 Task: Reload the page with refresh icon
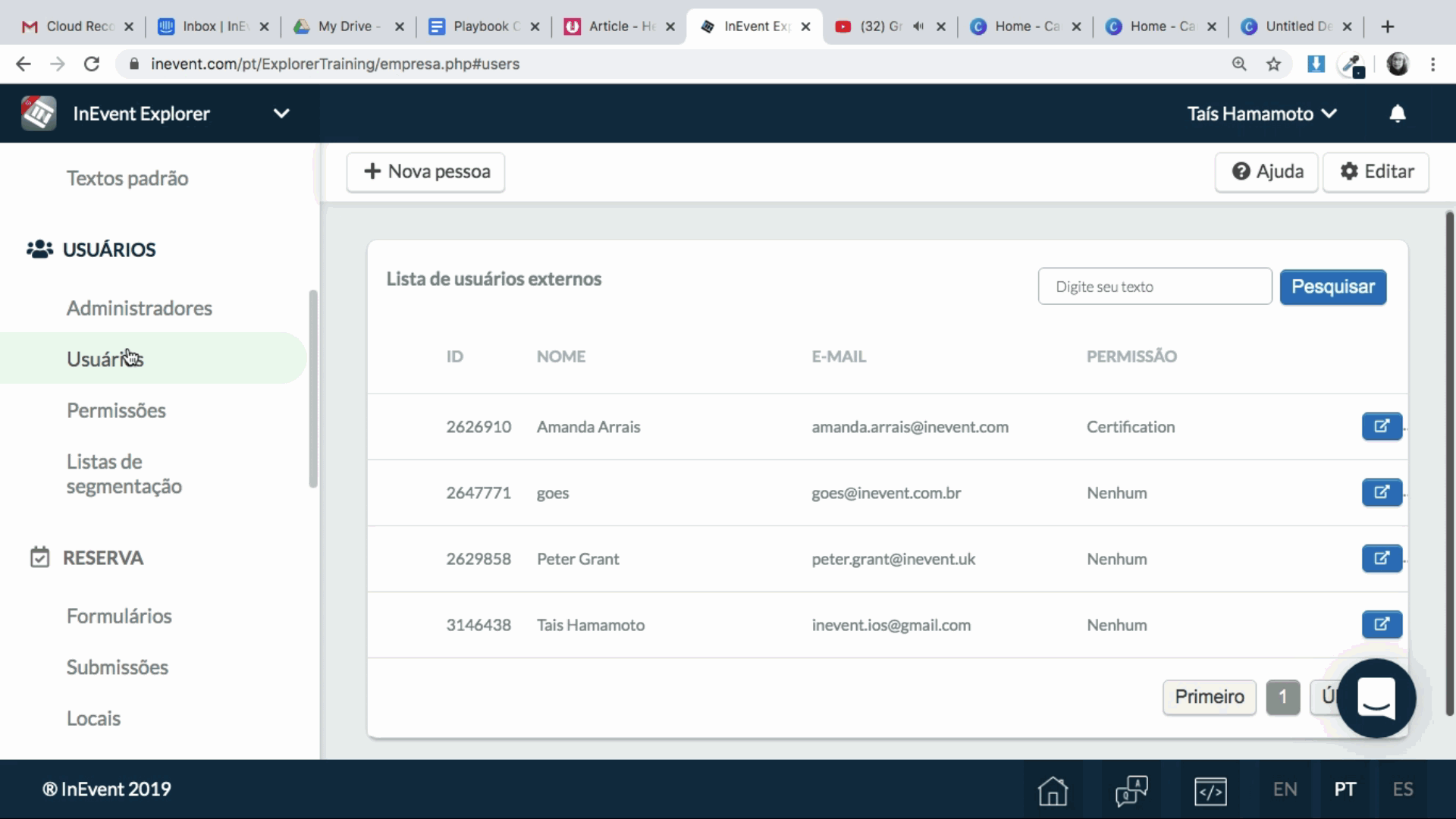coord(92,64)
